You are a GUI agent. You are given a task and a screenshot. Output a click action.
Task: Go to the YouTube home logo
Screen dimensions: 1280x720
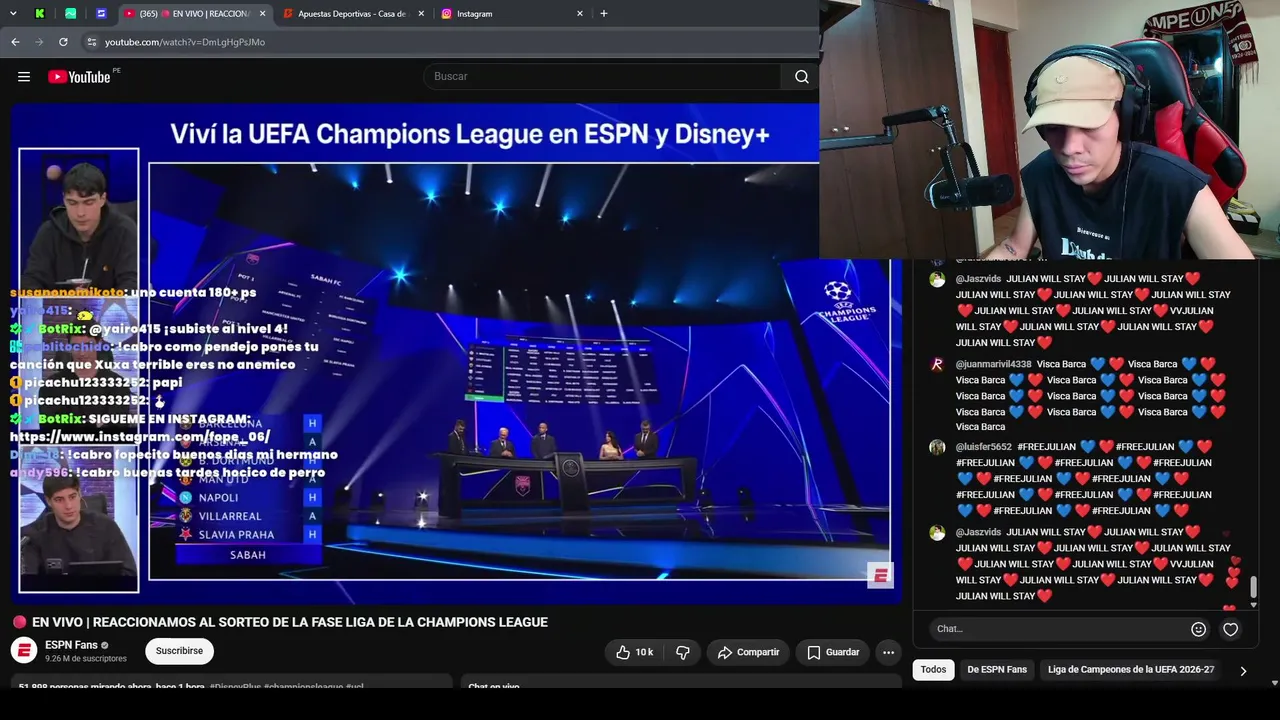point(79,77)
